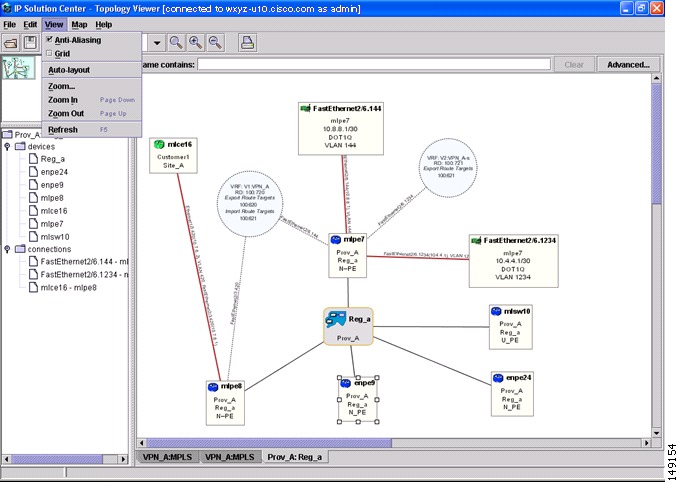Open the File menu
Screen dimensions: 678x482
[9, 25]
